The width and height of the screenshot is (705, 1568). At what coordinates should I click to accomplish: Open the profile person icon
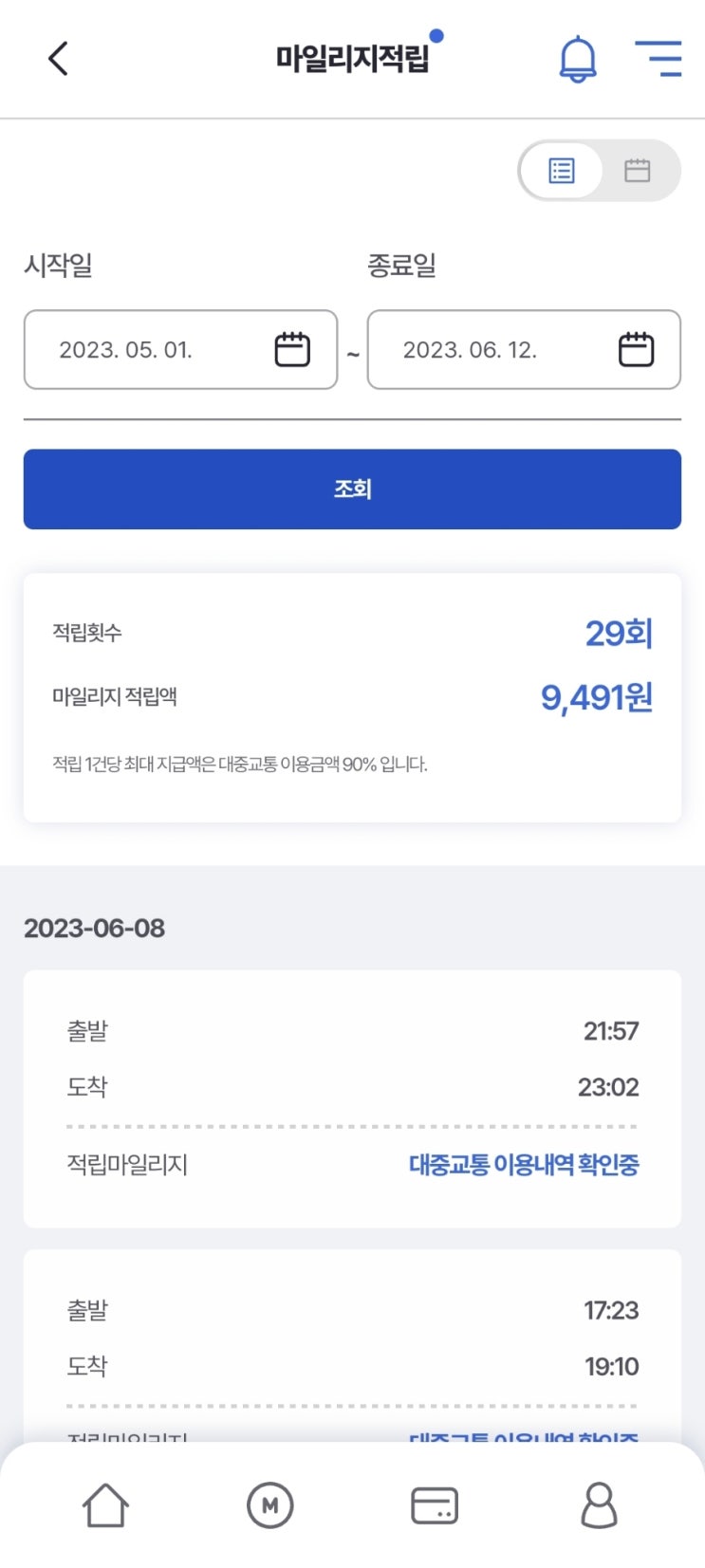599,1505
